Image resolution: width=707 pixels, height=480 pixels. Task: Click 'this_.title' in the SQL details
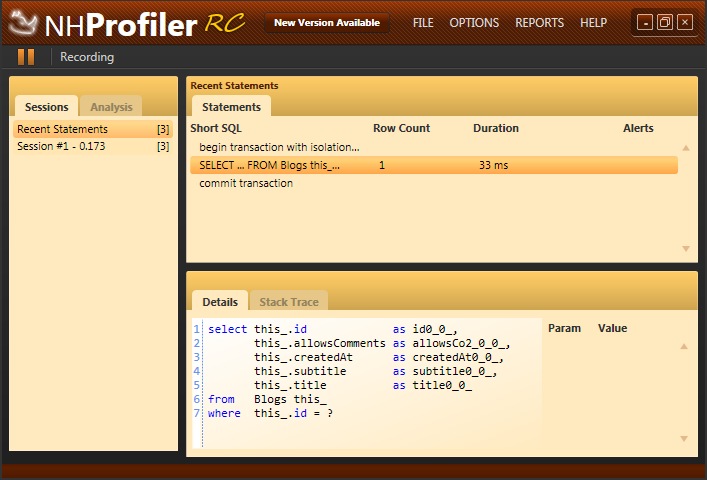point(290,385)
